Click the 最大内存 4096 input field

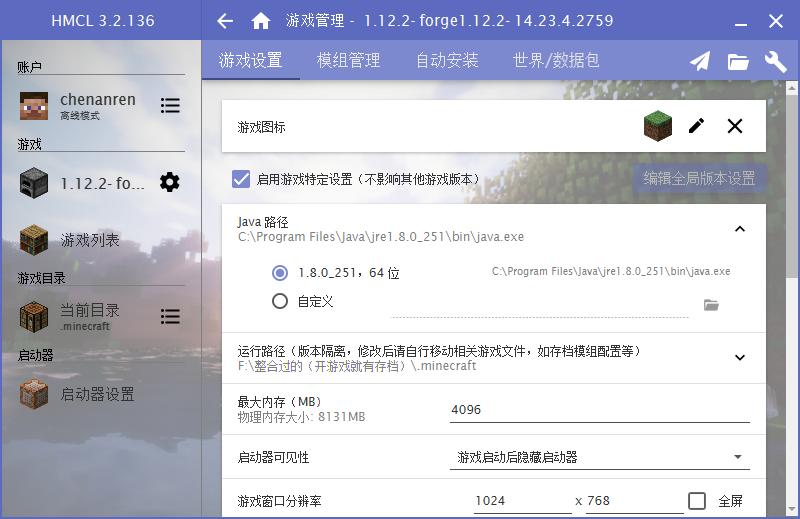599,410
